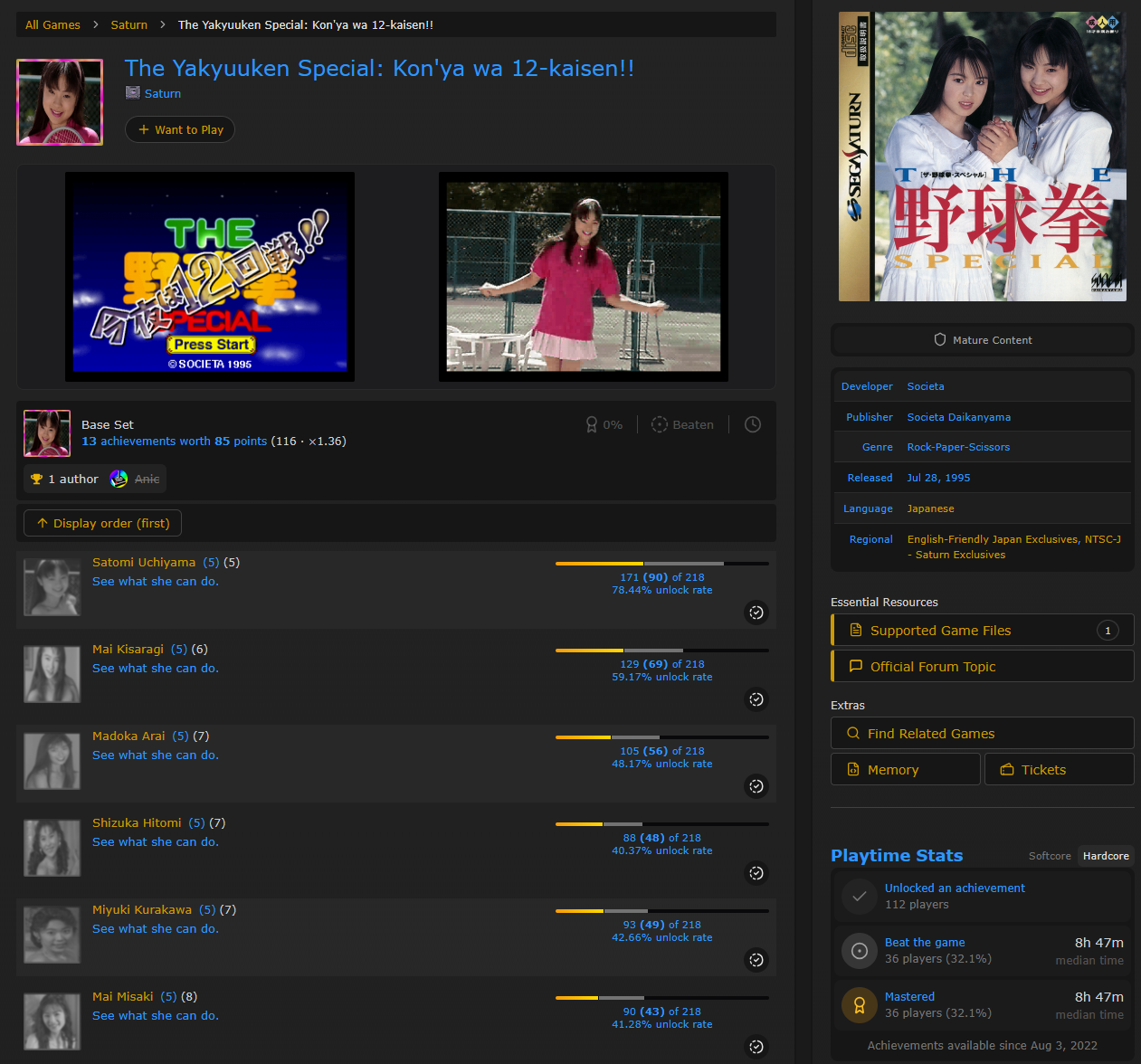Click the Beat the game stats link
The height and width of the screenshot is (1064, 1141).
(925, 942)
